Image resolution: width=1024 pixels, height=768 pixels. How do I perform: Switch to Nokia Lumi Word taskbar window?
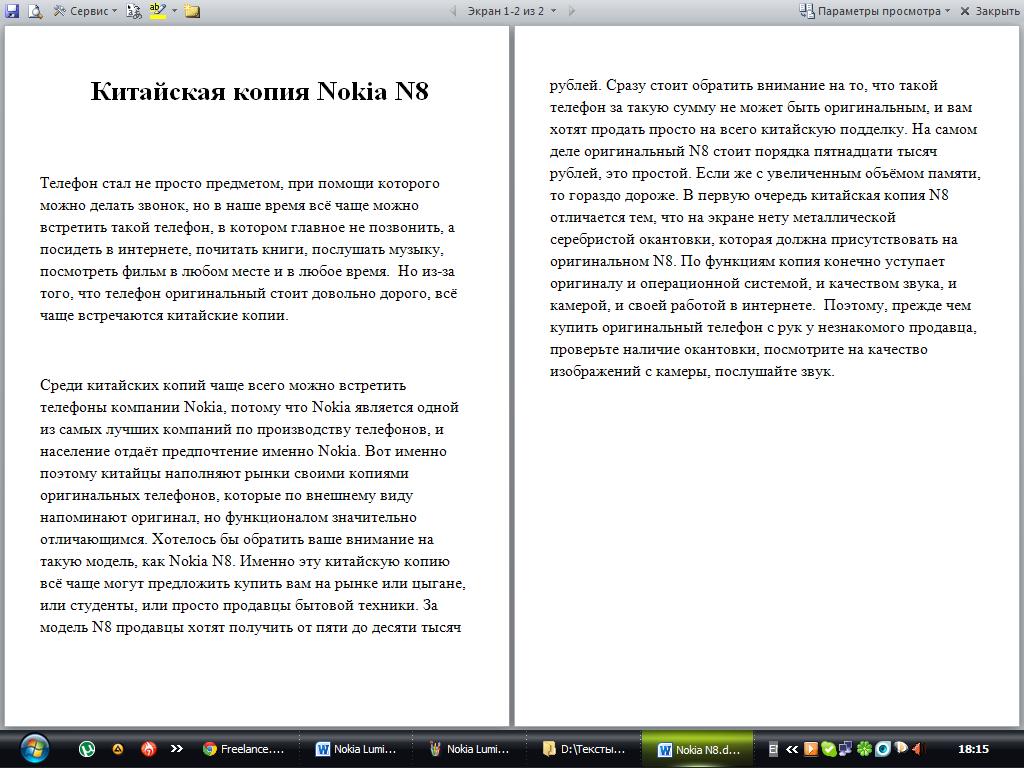356,749
